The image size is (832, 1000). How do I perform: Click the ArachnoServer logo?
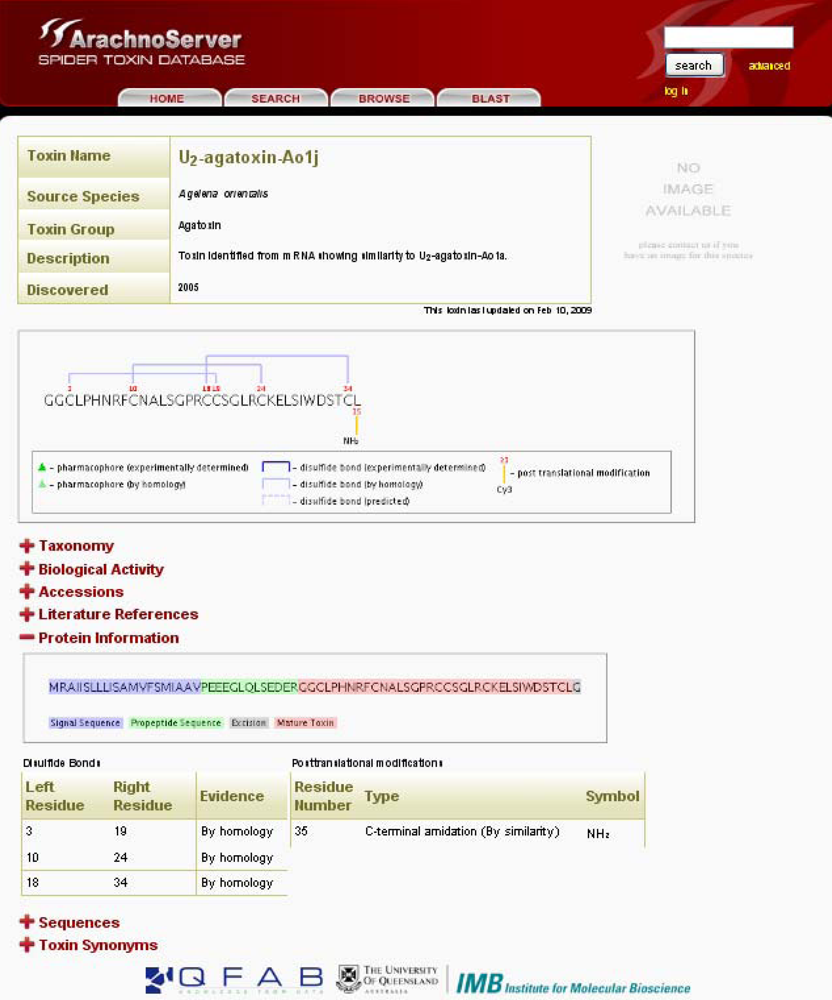142,42
